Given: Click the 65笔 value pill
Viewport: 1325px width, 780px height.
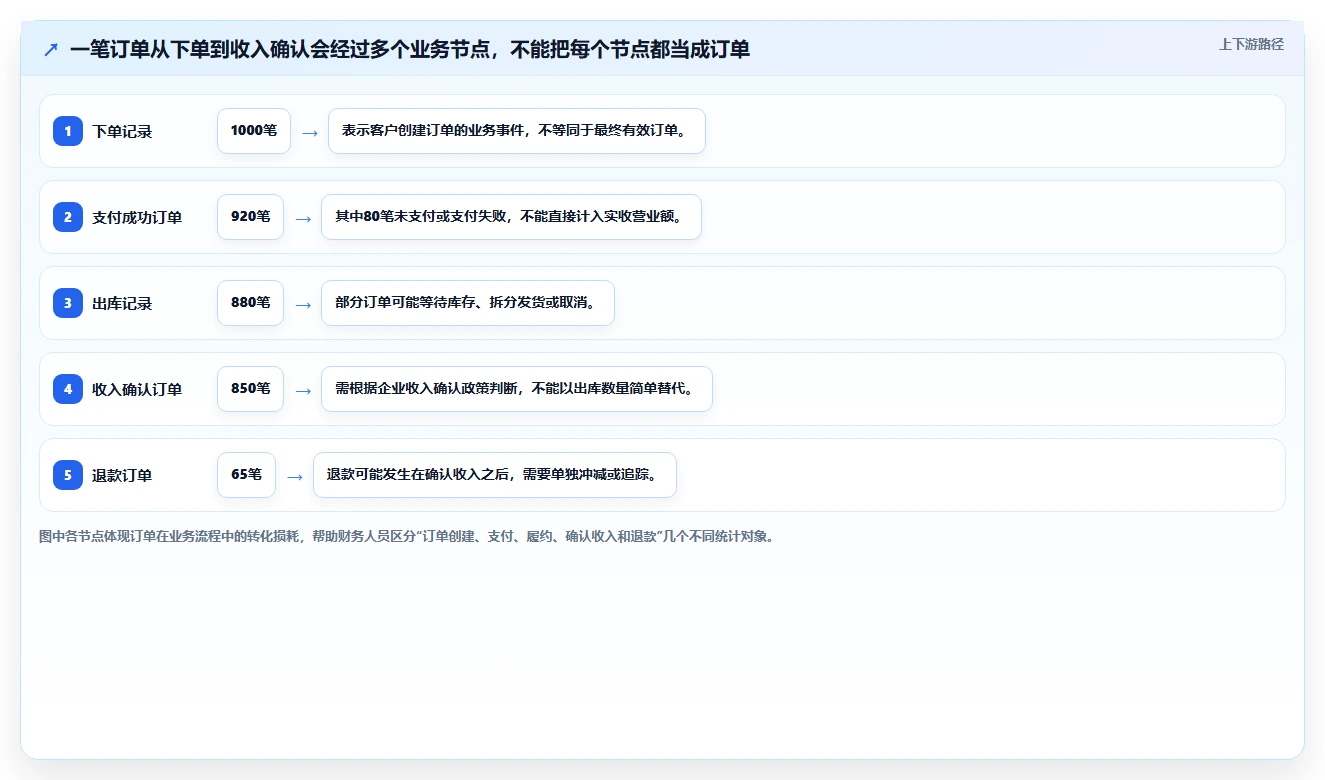Looking at the screenshot, I should (x=246, y=475).
